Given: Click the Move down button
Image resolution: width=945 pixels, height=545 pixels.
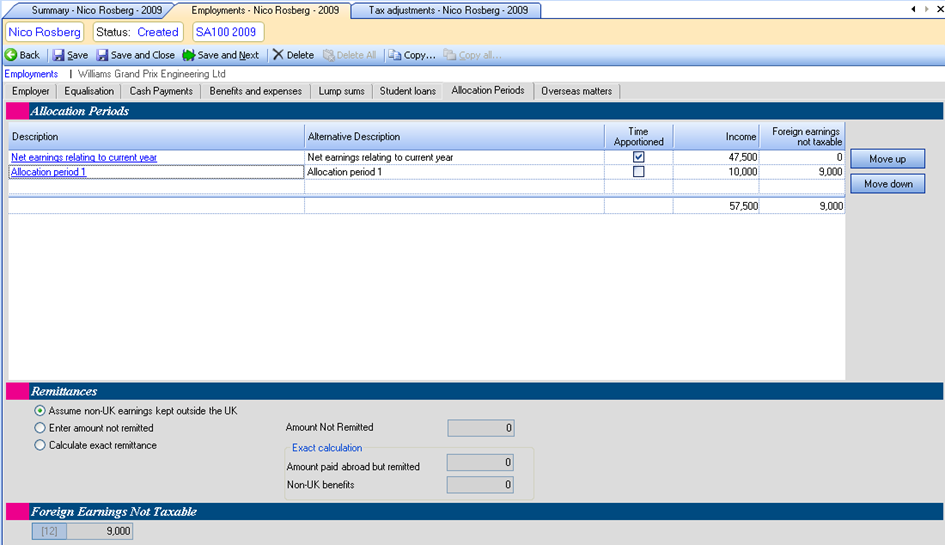Looking at the screenshot, I should click(x=887, y=184).
